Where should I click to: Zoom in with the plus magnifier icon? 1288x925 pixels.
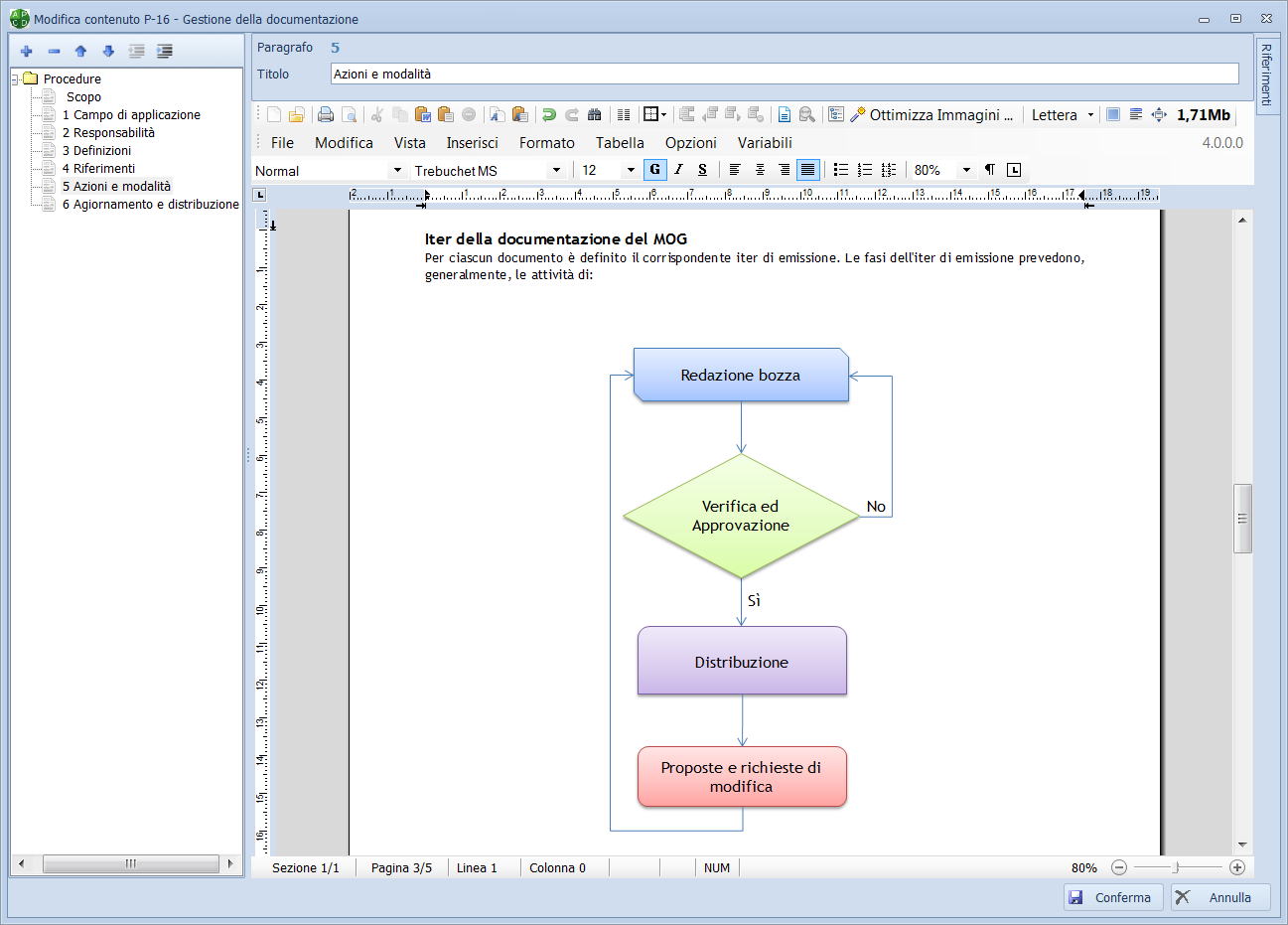pos(1237,867)
